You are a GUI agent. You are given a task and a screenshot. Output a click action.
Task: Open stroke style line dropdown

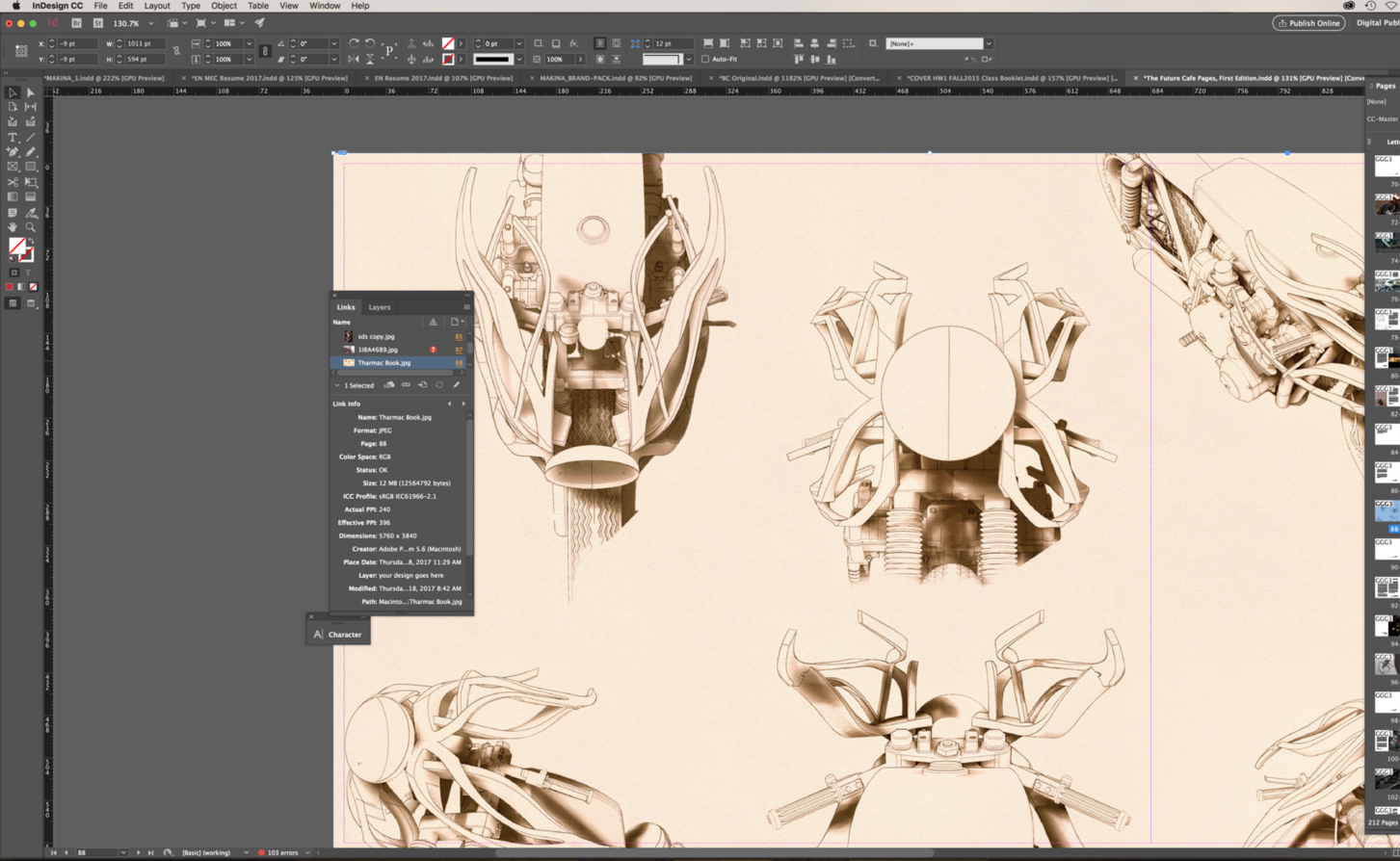519,59
